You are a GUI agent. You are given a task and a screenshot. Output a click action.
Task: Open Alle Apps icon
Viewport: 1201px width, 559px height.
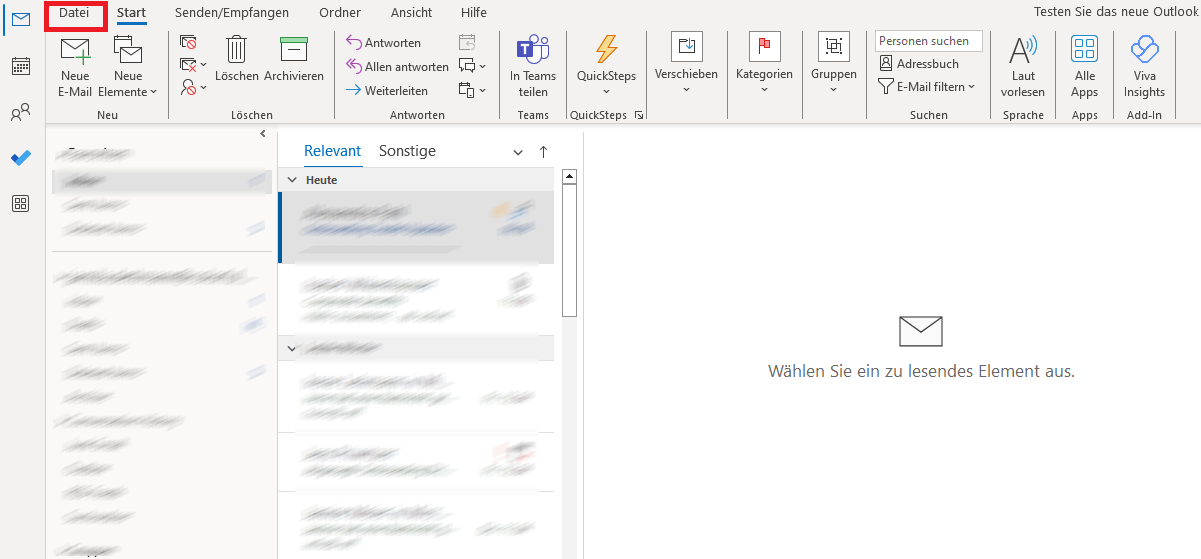pos(1084,50)
